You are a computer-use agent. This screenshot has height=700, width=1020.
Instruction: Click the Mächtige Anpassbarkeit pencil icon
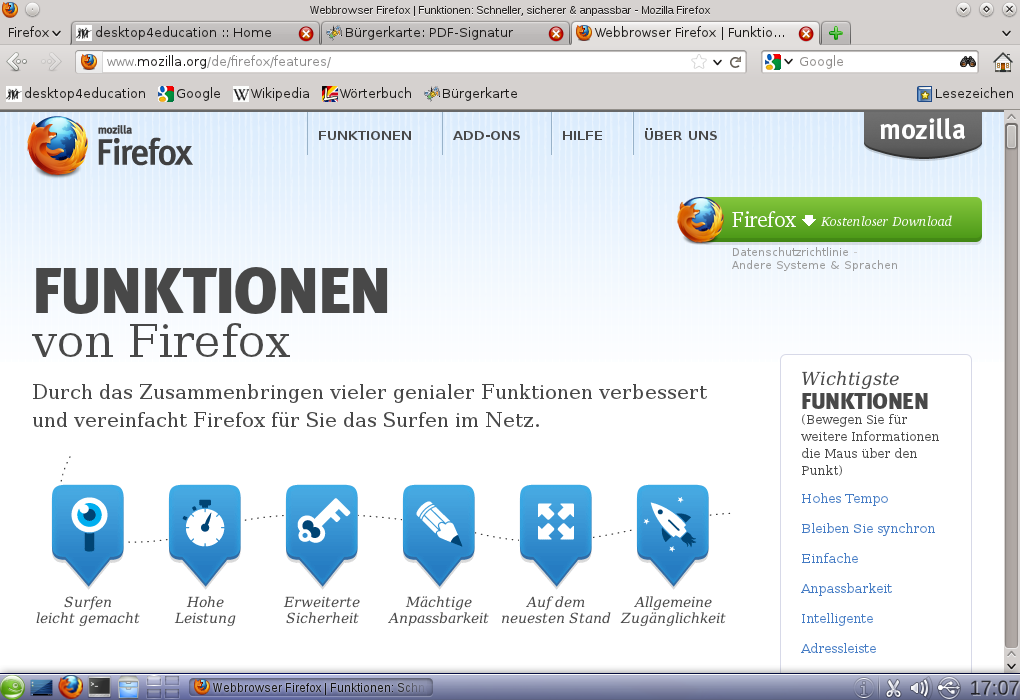pyautogui.click(x=439, y=535)
